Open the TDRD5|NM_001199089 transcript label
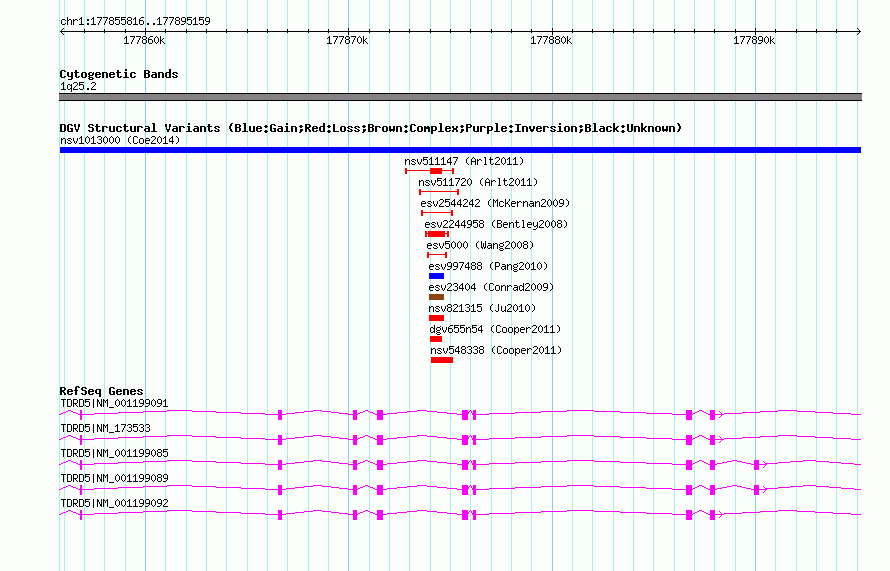 point(114,478)
